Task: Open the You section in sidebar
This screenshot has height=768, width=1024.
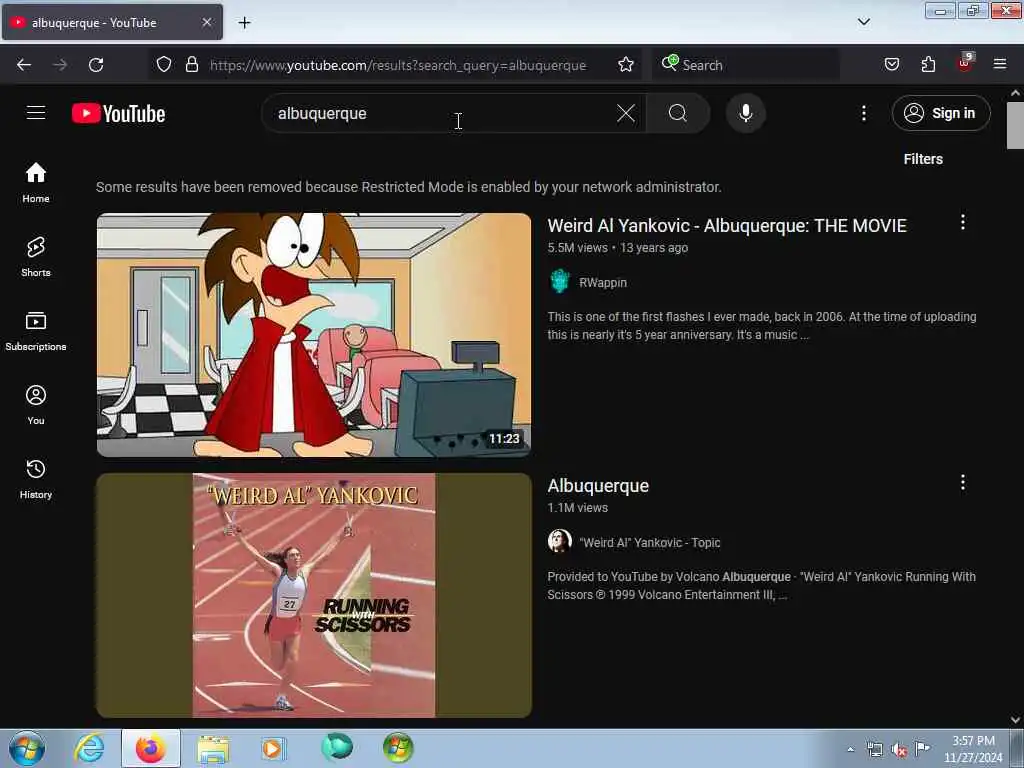Action: coord(36,405)
